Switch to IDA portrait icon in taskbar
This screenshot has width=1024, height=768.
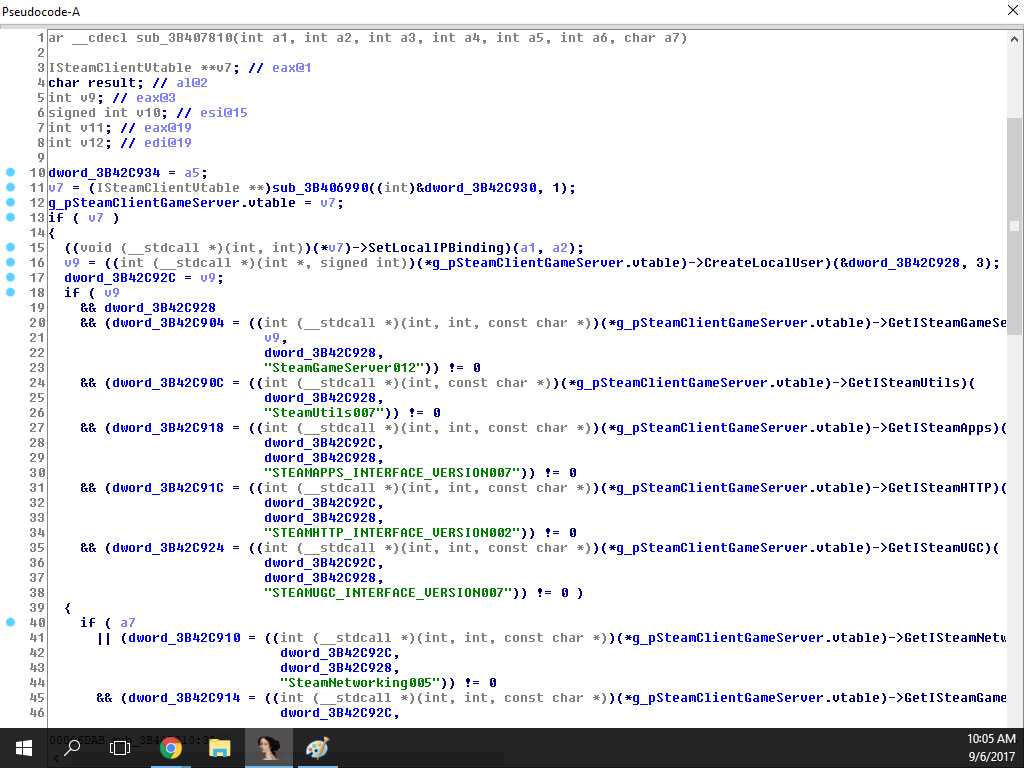[x=268, y=748]
